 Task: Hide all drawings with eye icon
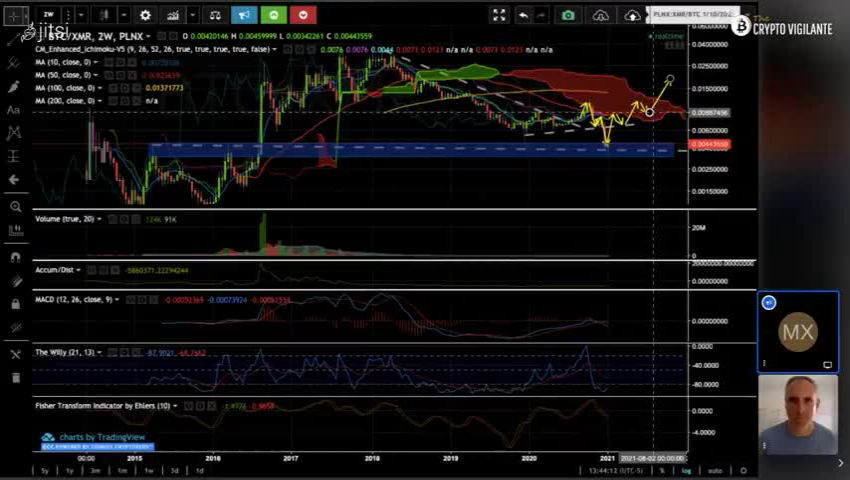click(15, 328)
